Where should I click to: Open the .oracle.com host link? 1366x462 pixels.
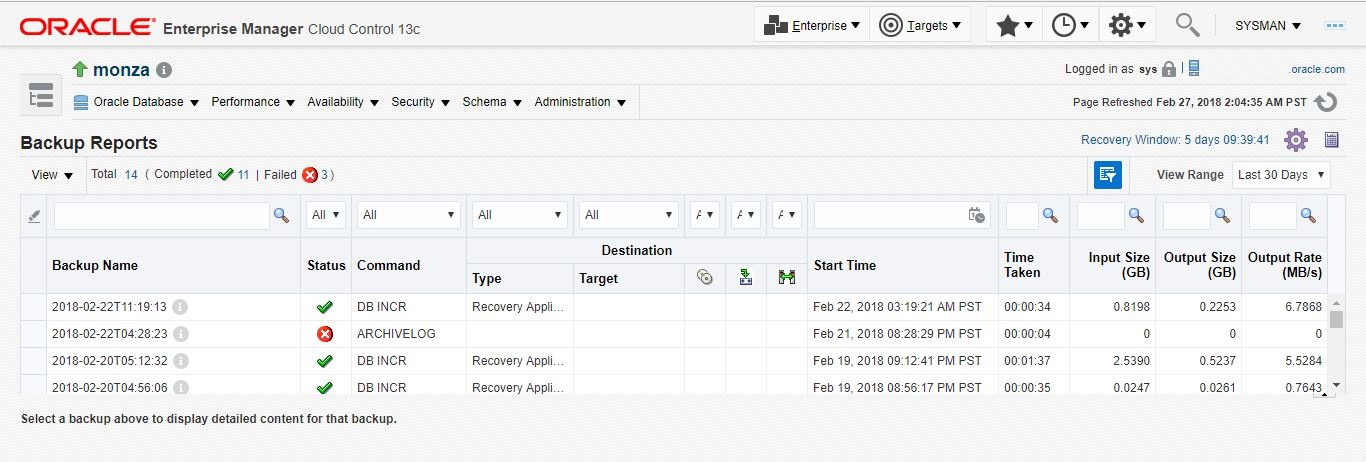tap(1317, 70)
